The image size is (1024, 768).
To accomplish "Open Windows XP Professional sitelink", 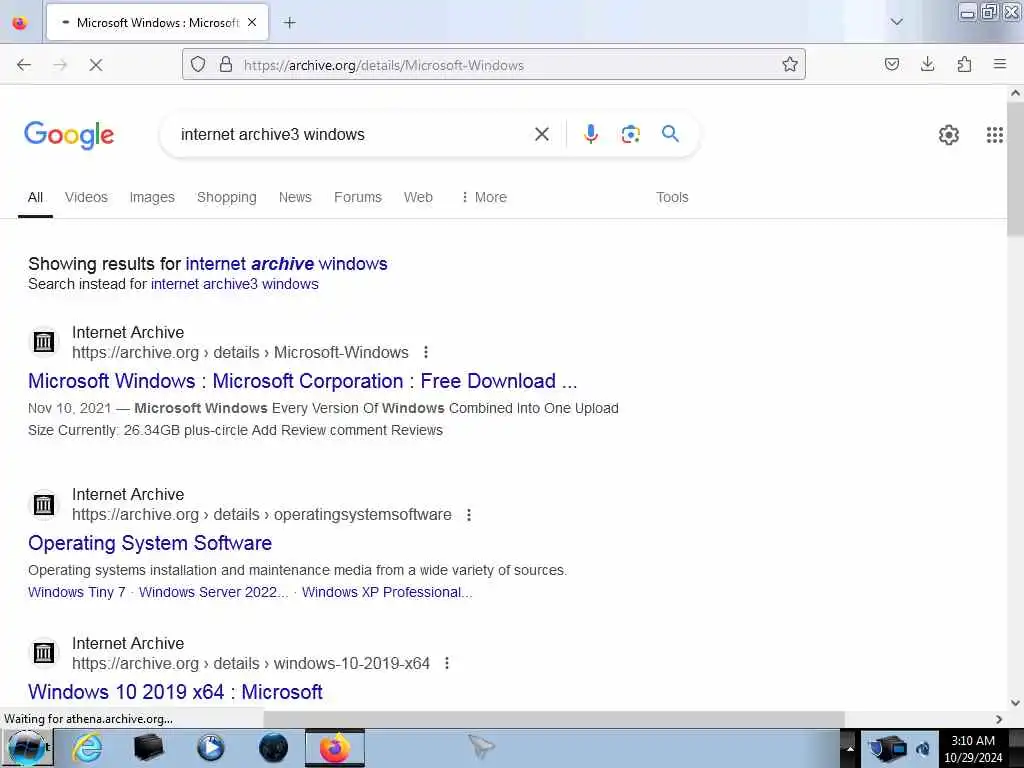I will click(x=387, y=592).
